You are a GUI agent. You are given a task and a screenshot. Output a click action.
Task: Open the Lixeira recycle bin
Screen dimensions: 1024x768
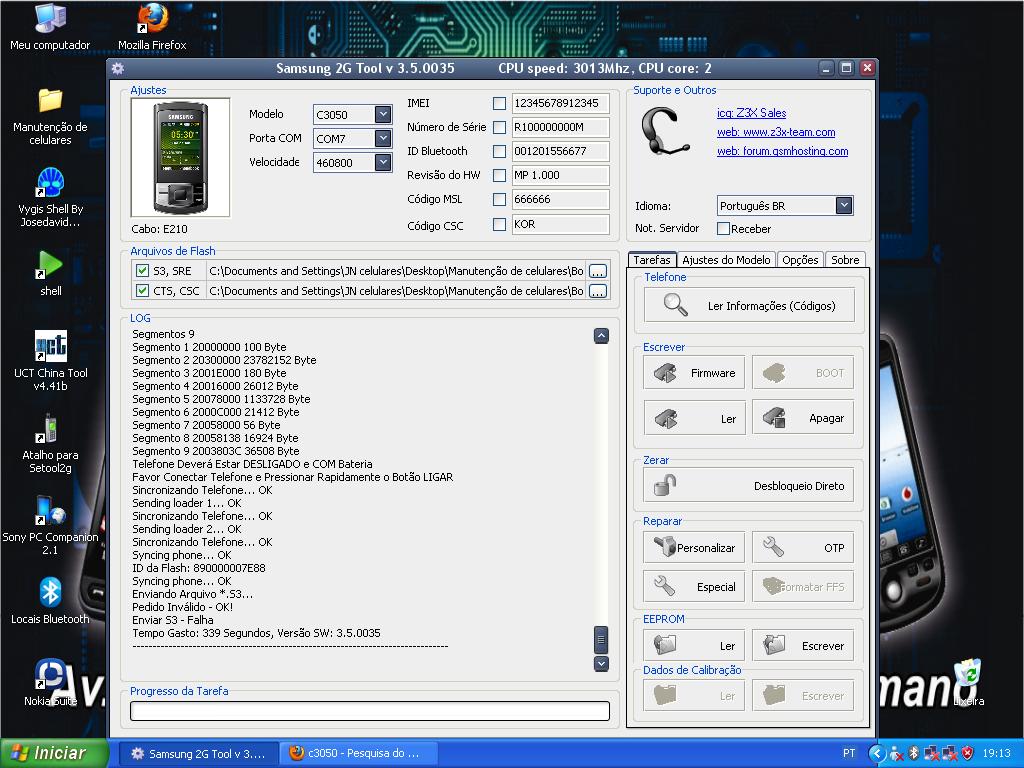968,682
